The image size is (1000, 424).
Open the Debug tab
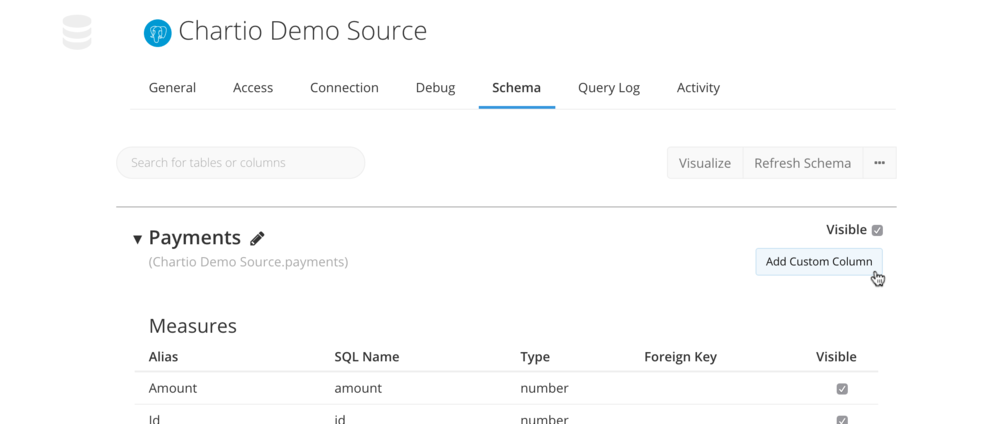[x=436, y=87]
